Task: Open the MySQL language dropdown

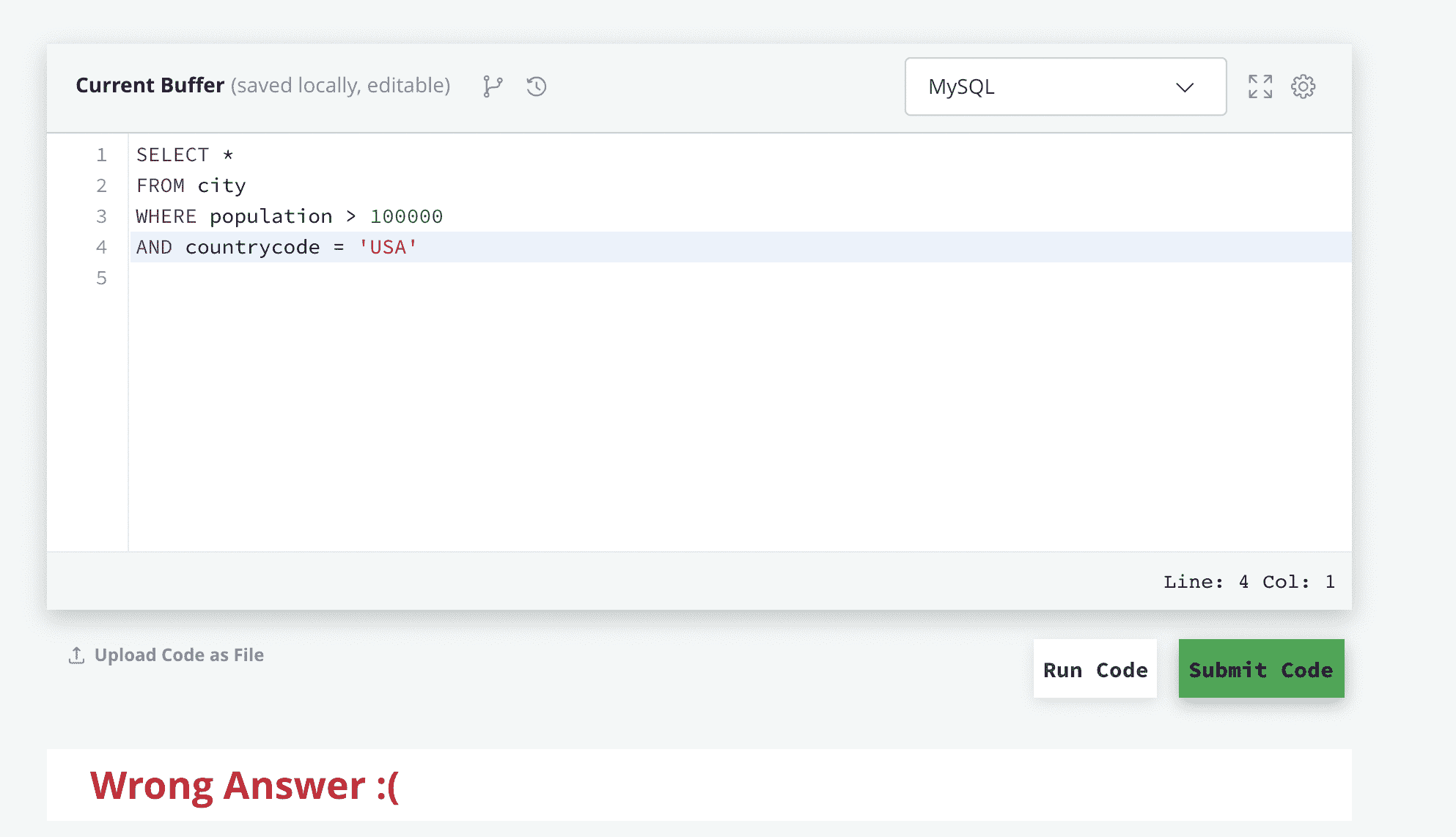Action: pos(1065,86)
